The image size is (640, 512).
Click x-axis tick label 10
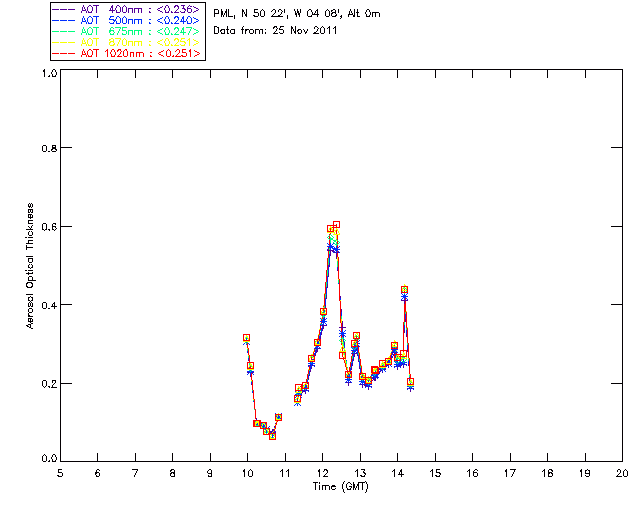pyautogui.click(x=247, y=474)
